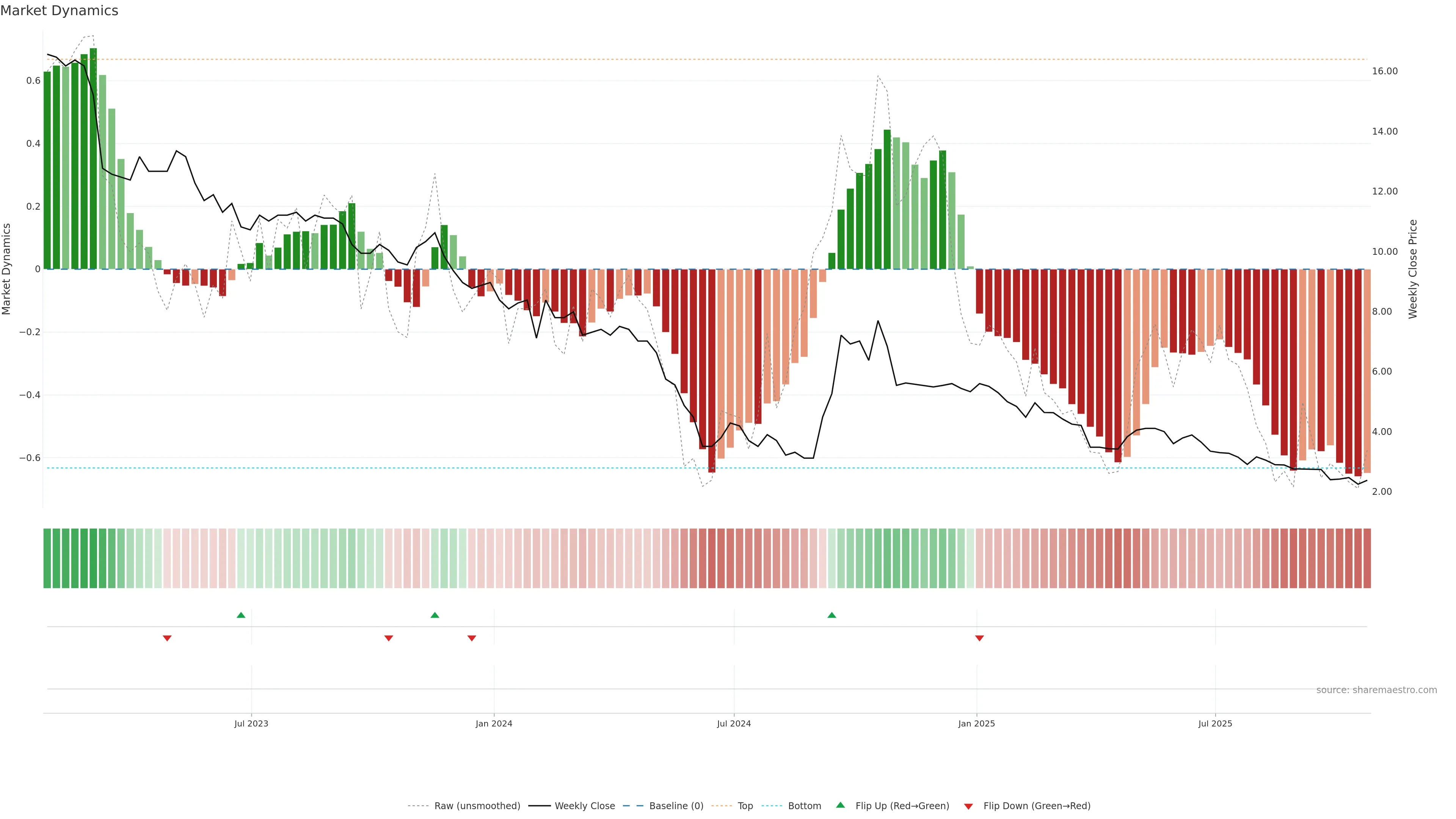Click the Flip Down marker at Jan 2025
The width and height of the screenshot is (1456, 819).
point(979,638)
